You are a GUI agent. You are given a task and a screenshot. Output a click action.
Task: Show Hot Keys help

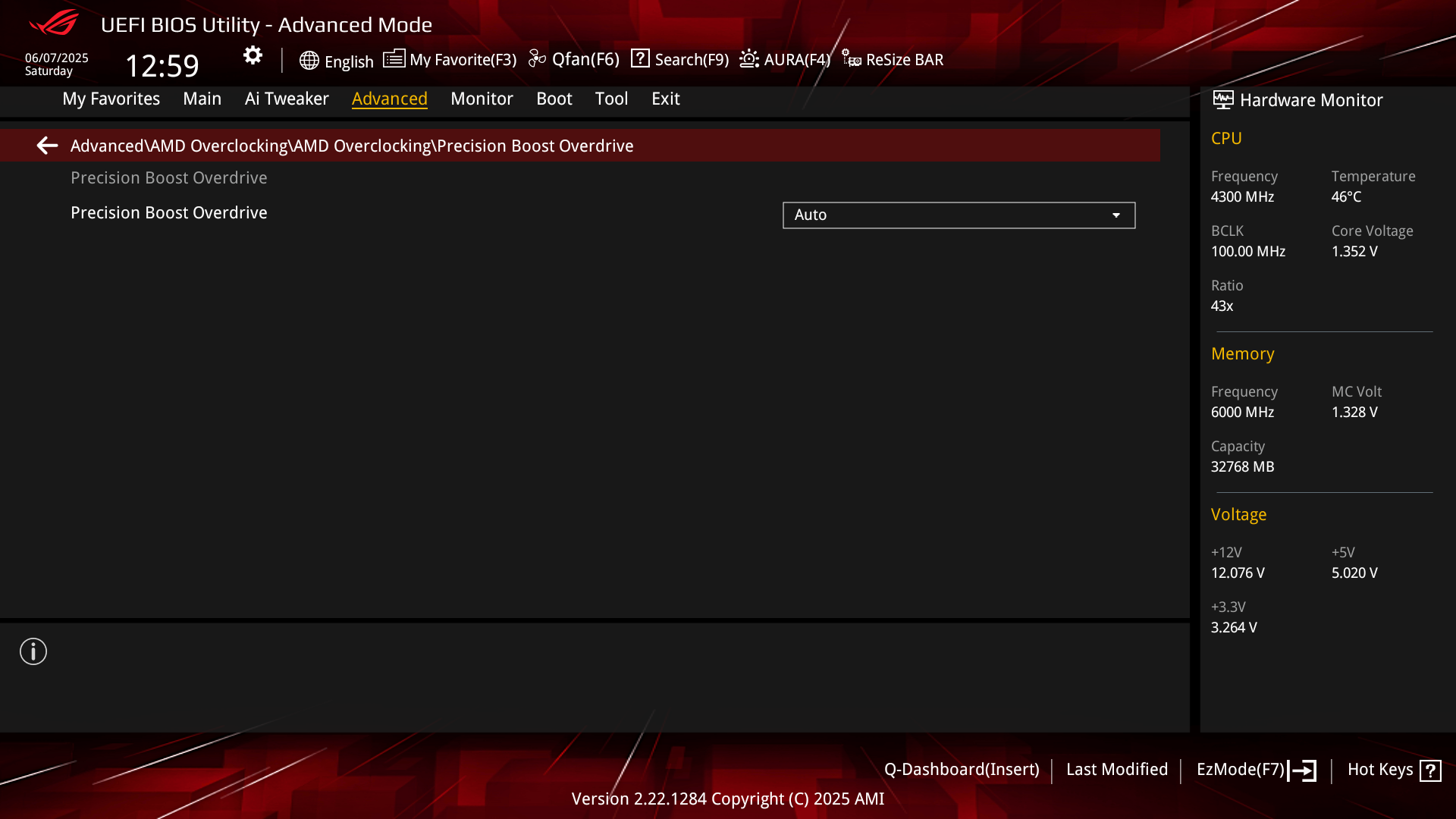click(1380, 770)
